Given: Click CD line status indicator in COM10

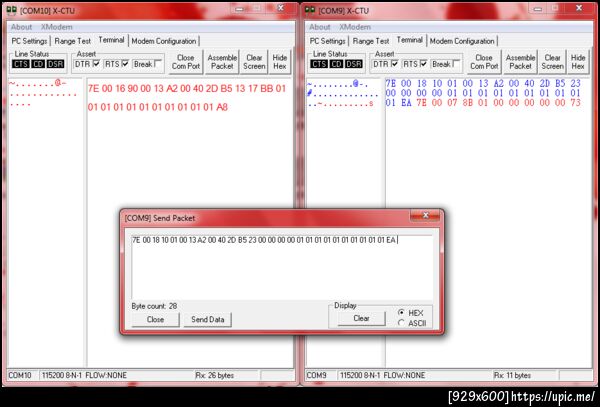Looking at the screenshot, I should click(38, 64).
